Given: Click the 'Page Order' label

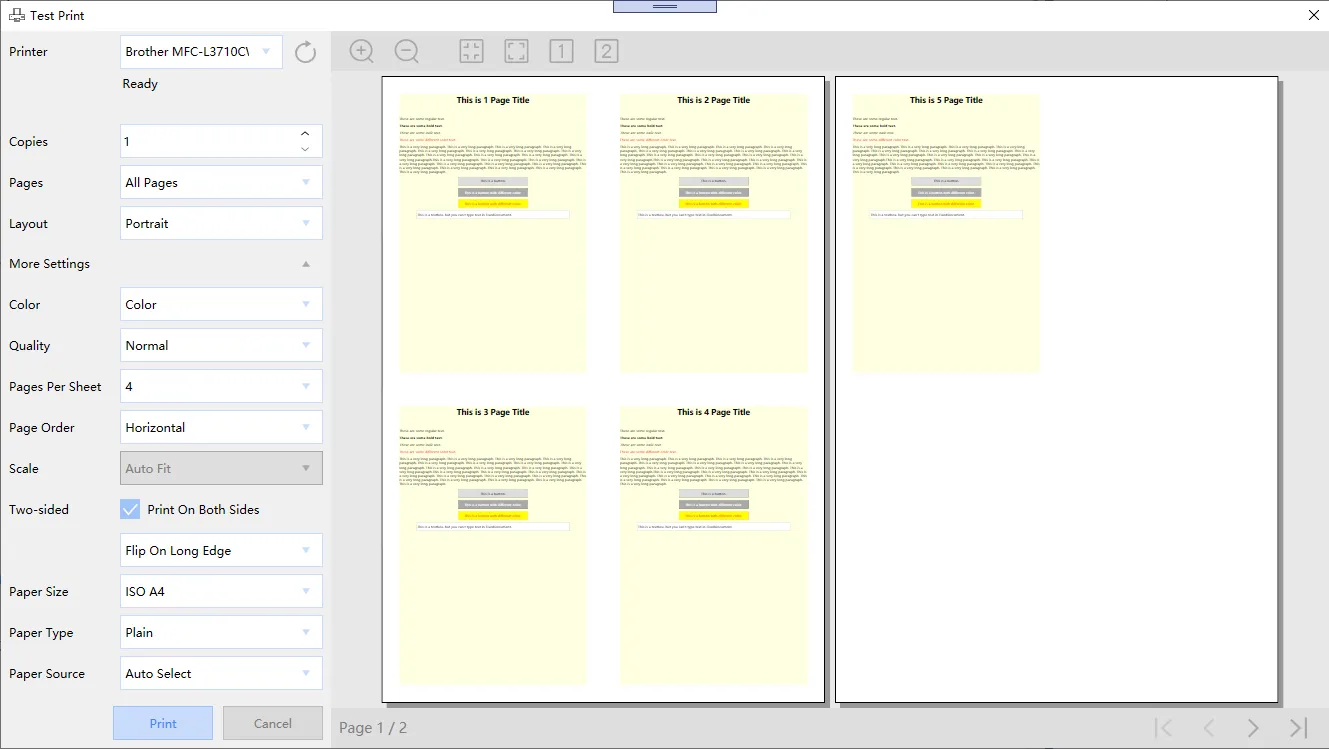Looking at the screenshot, I should [42, 428].
